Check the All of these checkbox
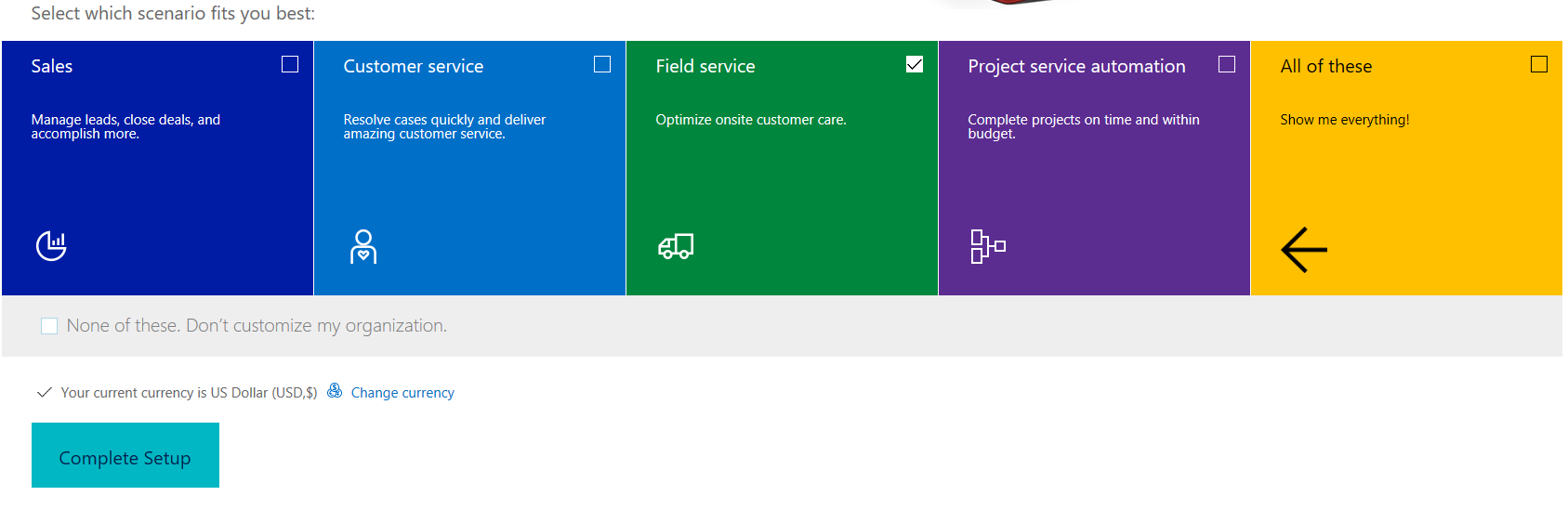The width and height of the screenshot is (1568, 509). 1539,64
